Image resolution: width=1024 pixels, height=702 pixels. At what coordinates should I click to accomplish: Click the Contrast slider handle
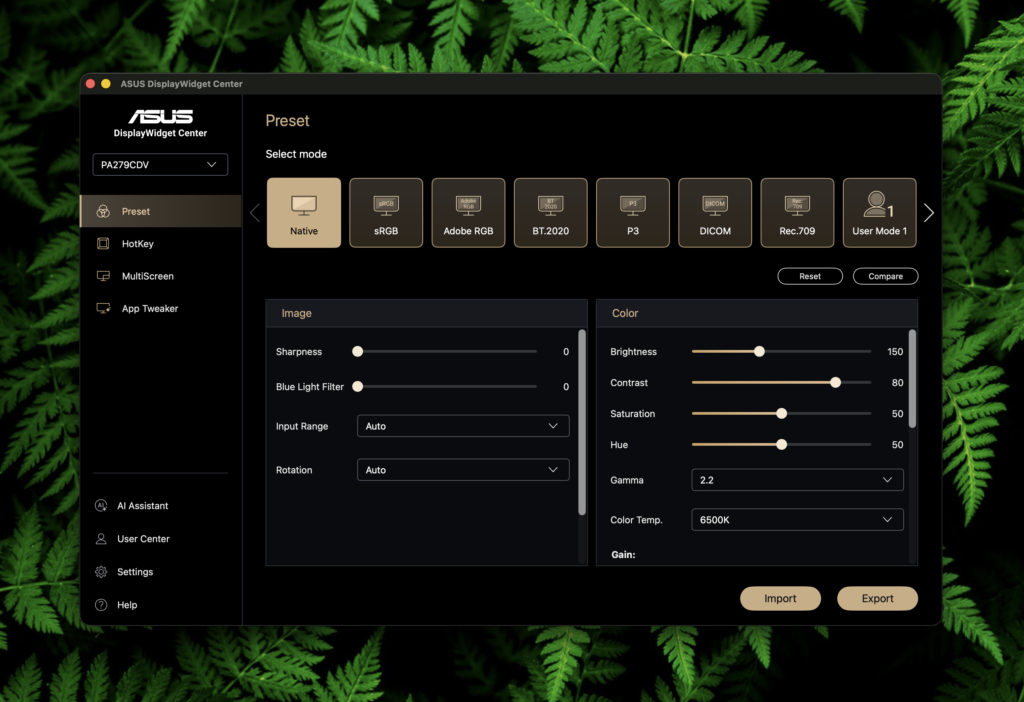[835, 383]
